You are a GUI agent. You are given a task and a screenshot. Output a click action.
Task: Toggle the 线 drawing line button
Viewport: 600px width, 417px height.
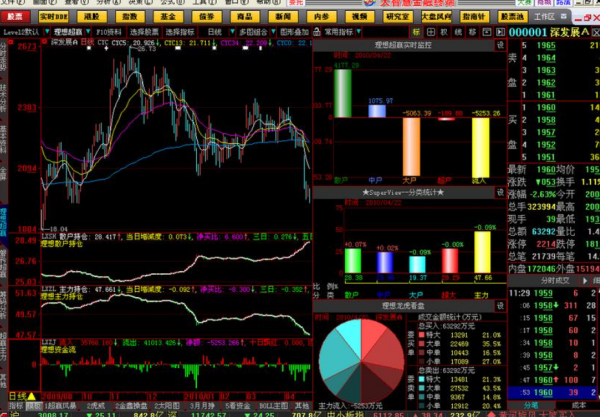pos(458,32)
